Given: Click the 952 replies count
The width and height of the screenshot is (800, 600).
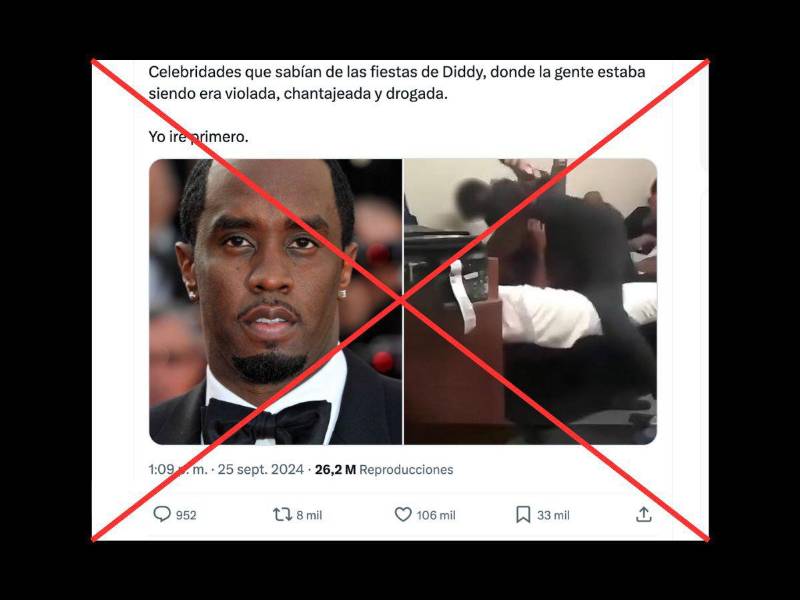Looking at the screenshot, I should pos(186,515).
